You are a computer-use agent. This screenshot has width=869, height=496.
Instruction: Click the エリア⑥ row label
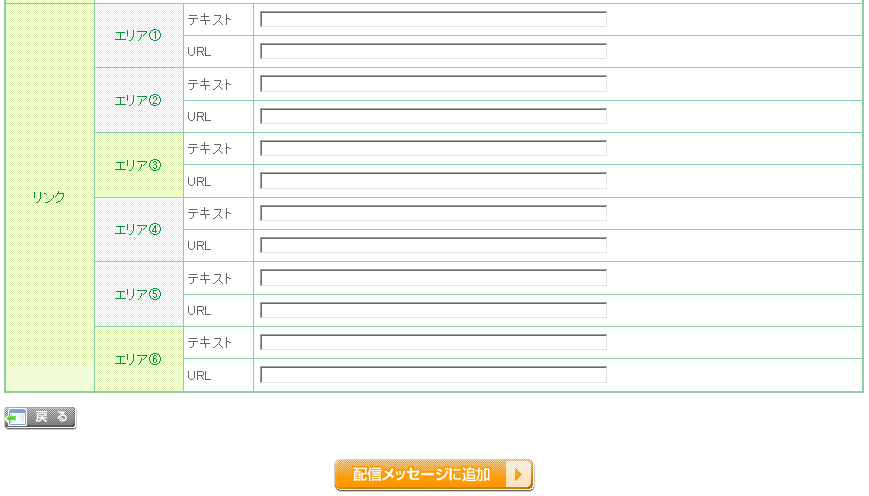(x=138, y=360)
